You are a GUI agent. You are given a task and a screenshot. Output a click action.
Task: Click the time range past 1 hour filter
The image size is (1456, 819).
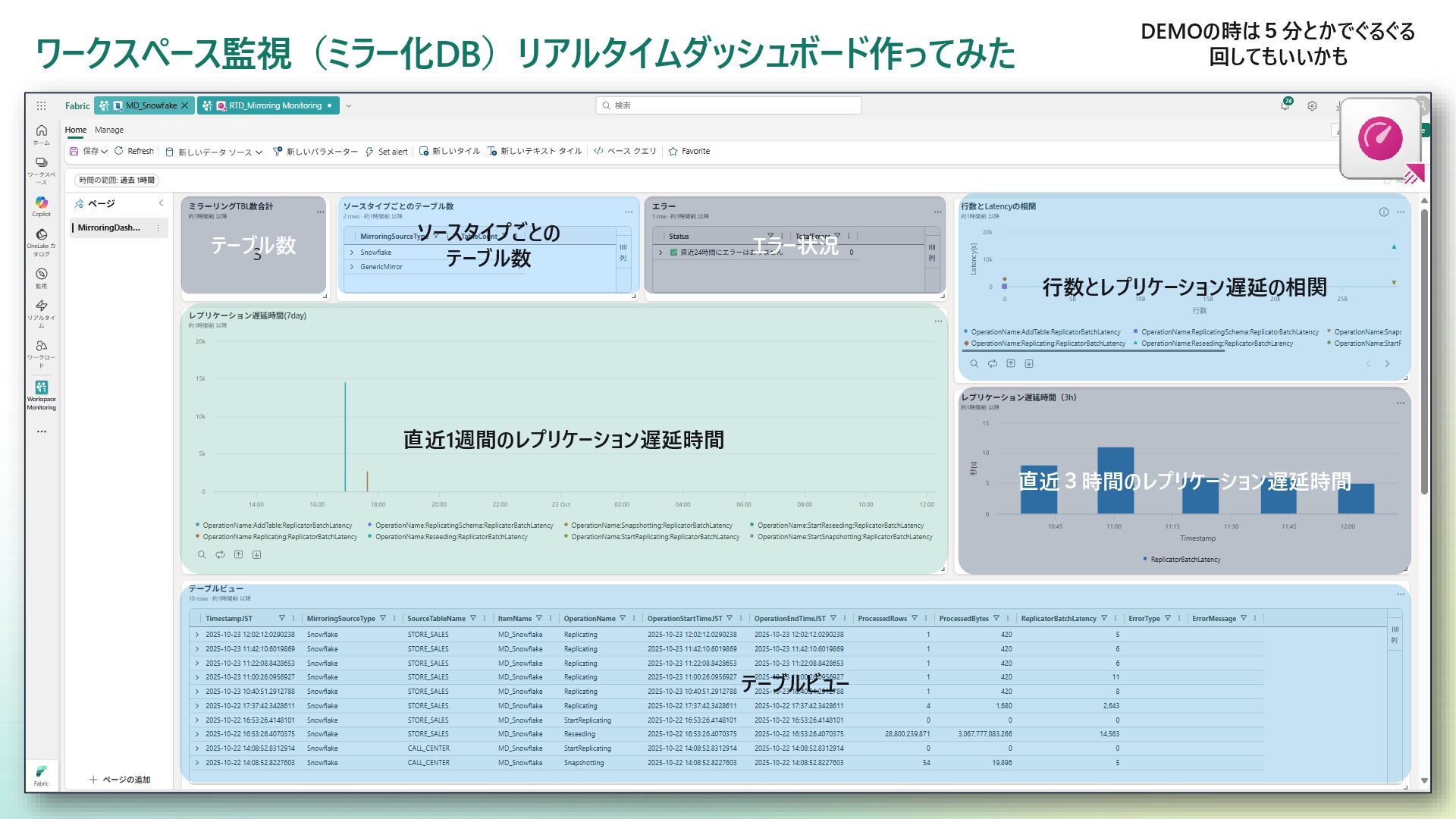pos(117,180)
